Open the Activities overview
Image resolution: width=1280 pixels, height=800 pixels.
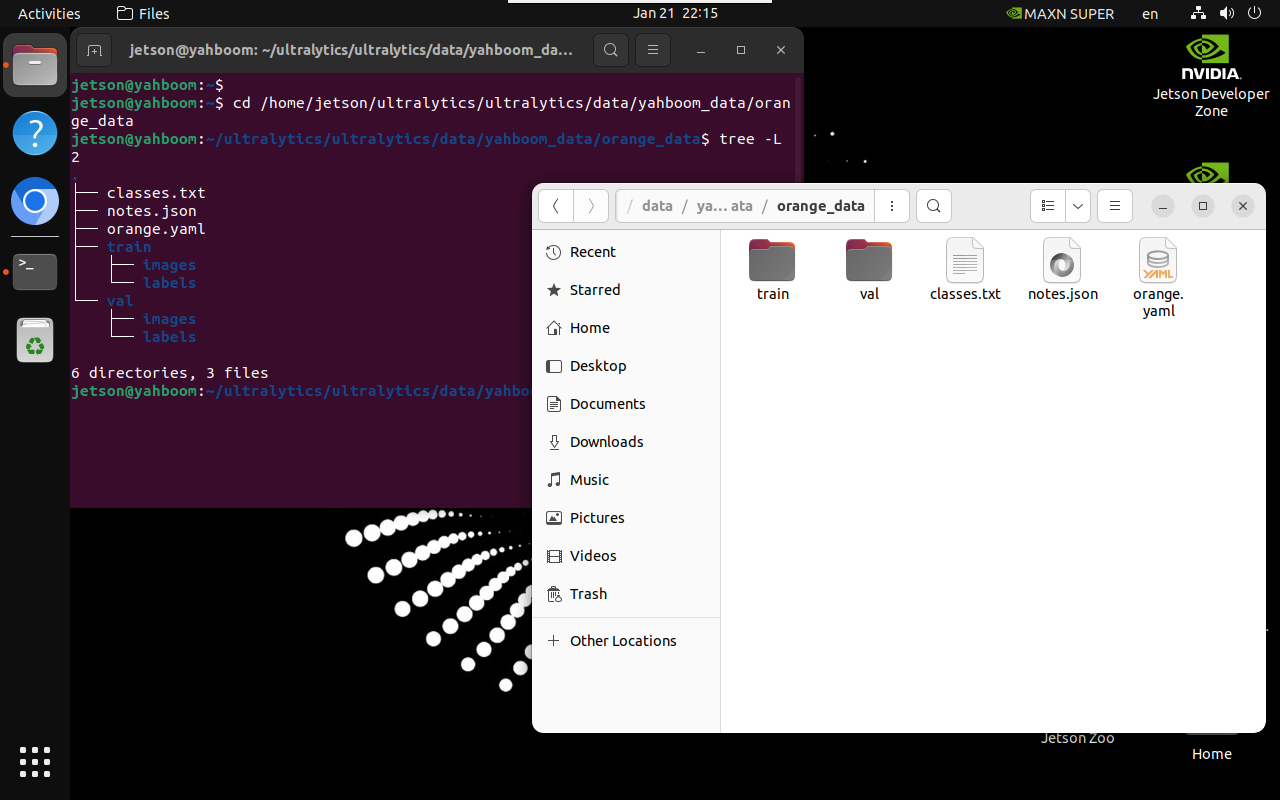pyautogui.click(x=49, y=13)
